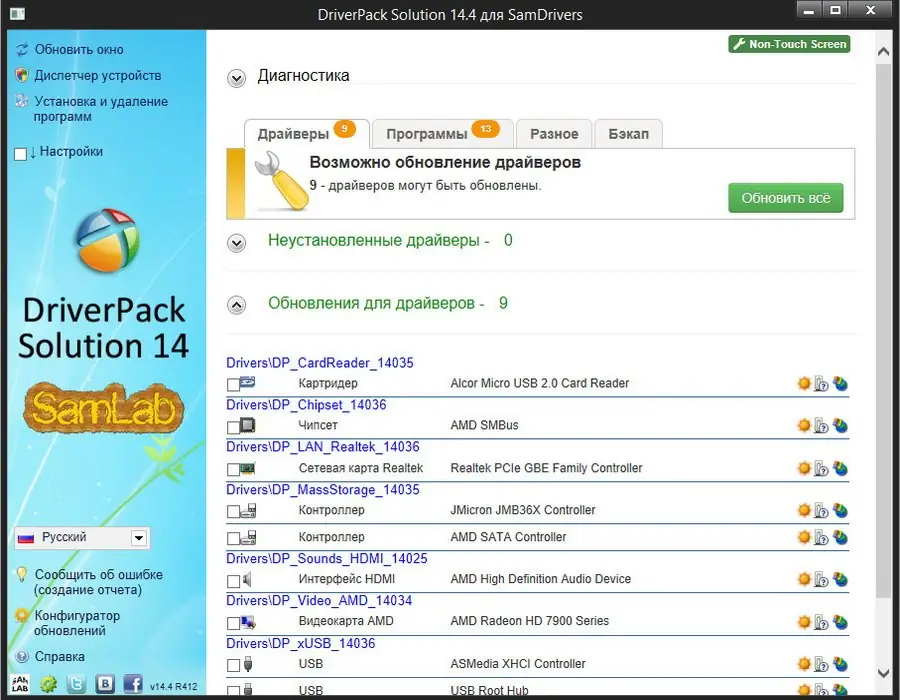Click the sun icon on the AMD High Definition Audio row

[x=804, y=579]
